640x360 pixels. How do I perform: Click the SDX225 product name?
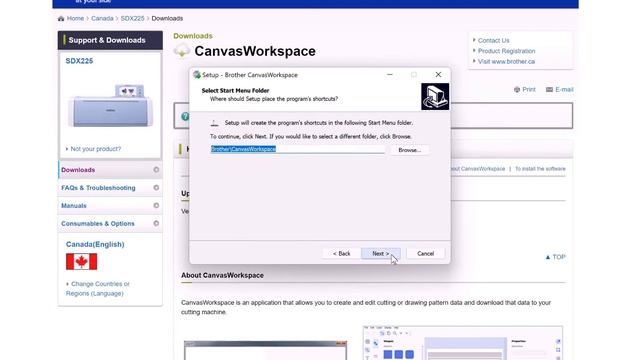(79, 61)
